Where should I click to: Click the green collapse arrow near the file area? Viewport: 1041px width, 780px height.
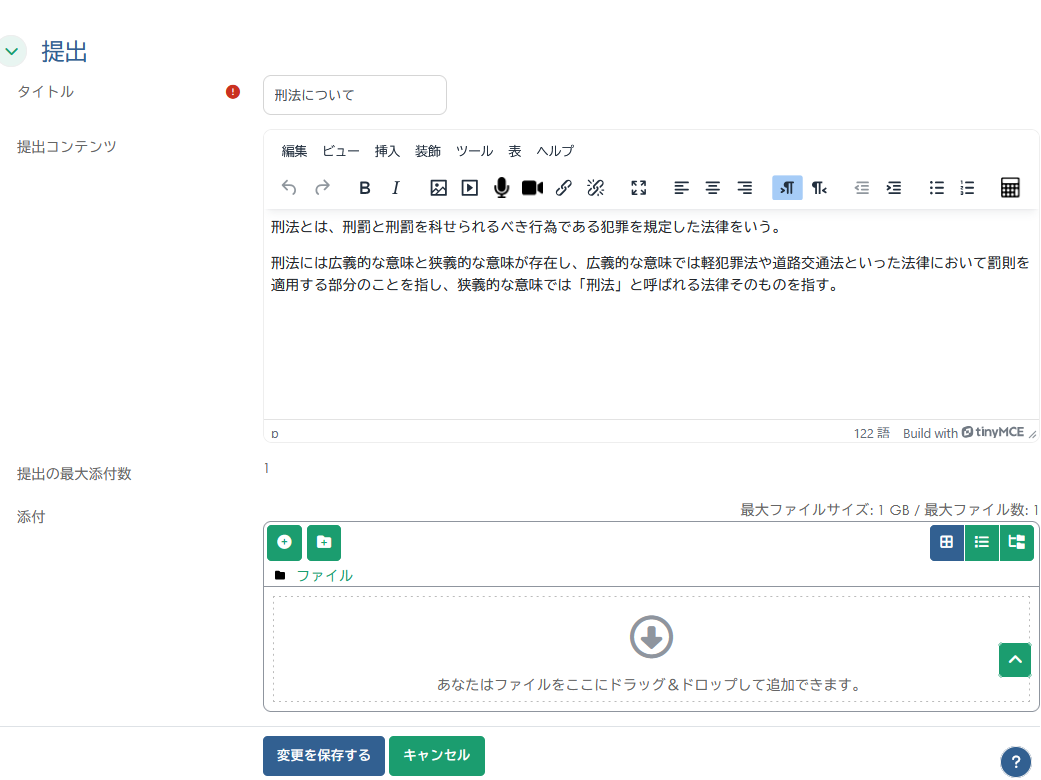point(1014,660)
